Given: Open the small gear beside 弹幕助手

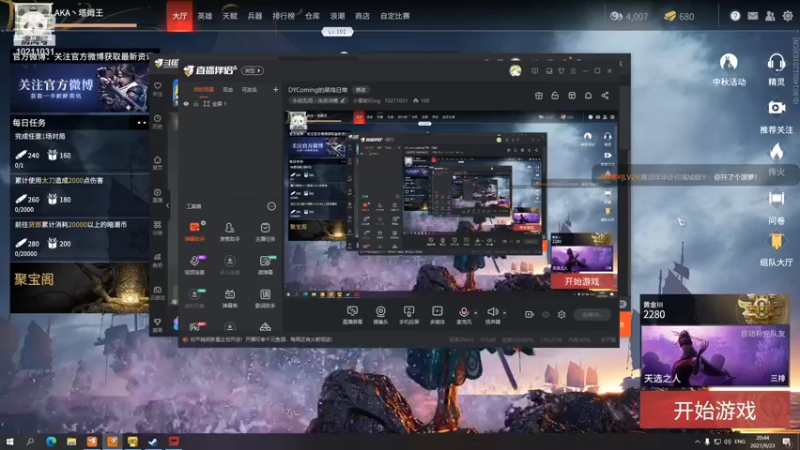Looking at the screenshot, I should (x=203, y=223).
